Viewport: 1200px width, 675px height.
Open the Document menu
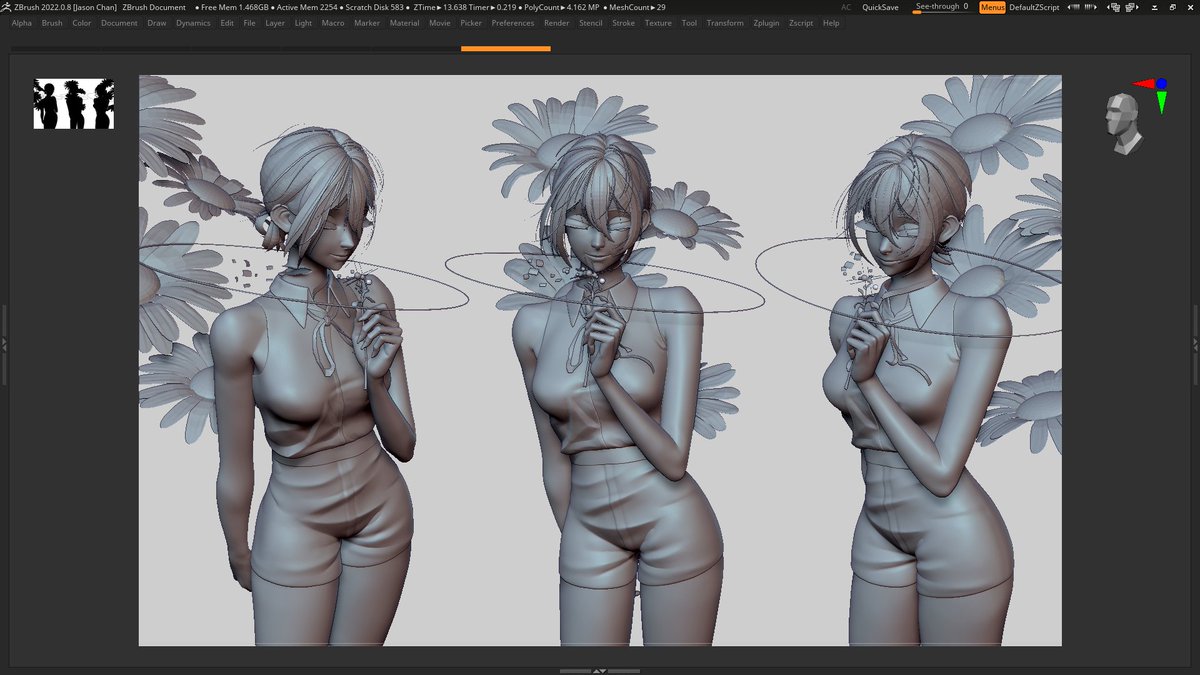pyautogui.click(x=119, y=23)
